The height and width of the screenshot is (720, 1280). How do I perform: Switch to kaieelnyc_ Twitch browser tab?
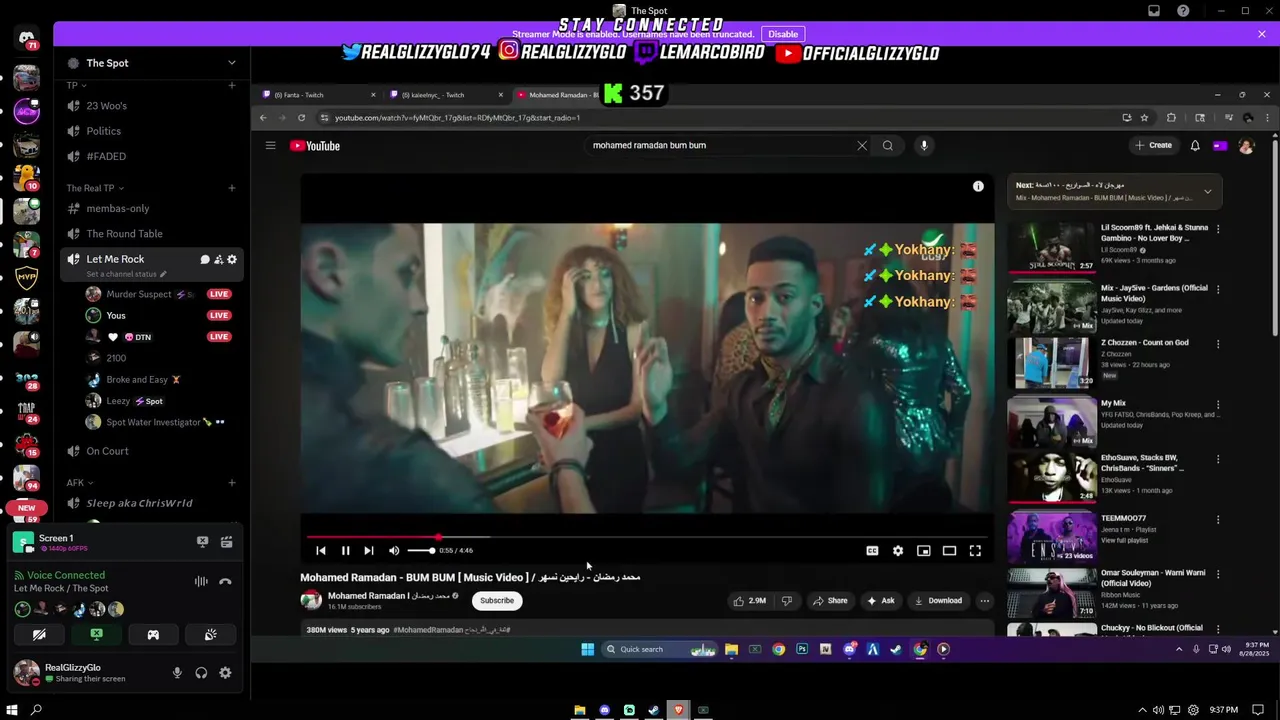click(445, 95)
